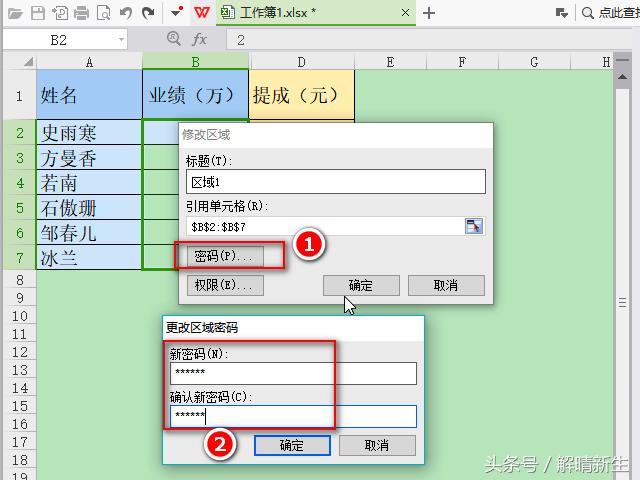This screenshot has height=480, width=640.
Task: Click the open folder icon in toolbar
Action: pyautogui.click(x=15, y=13)
